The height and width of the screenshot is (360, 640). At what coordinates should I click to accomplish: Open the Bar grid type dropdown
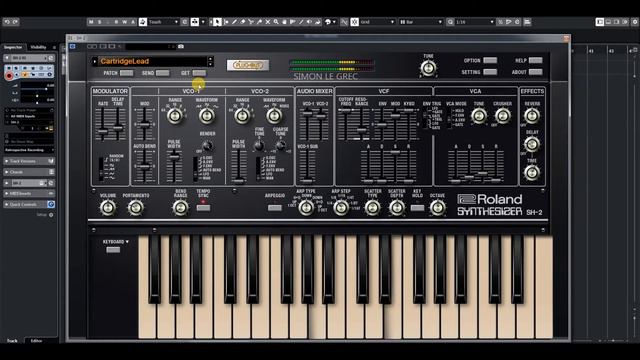coord(421,22)
